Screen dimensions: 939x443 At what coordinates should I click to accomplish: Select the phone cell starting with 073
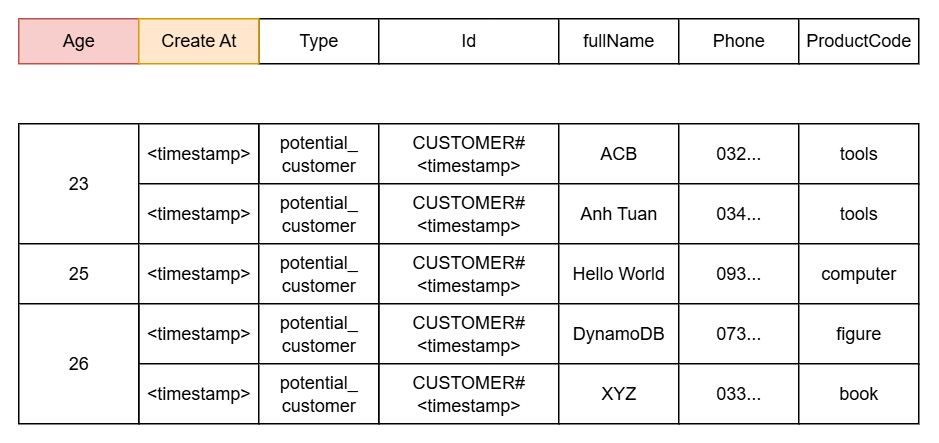738,334
